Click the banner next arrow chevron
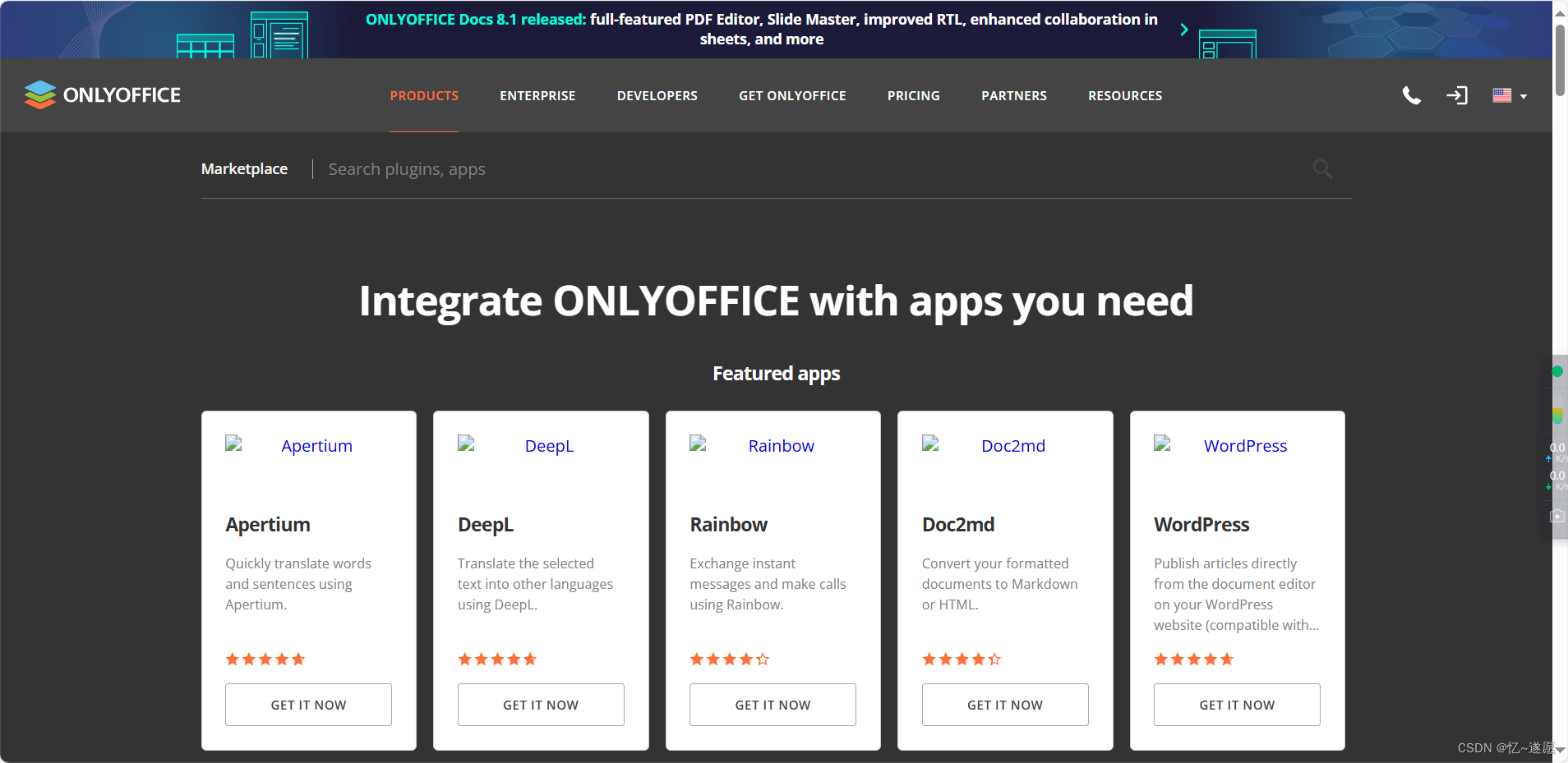1568x763 pixels. 1184,30
